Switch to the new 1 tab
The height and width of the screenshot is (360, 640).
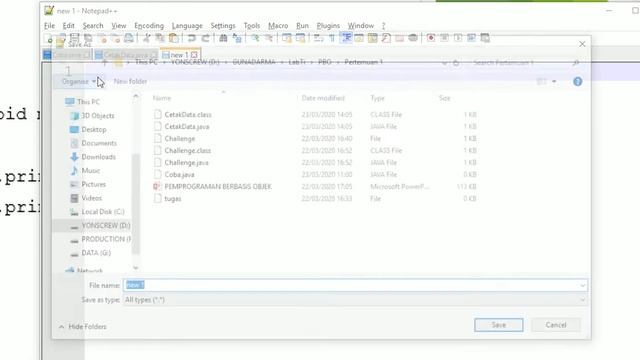pyautogui.click(x=179, y=55)
